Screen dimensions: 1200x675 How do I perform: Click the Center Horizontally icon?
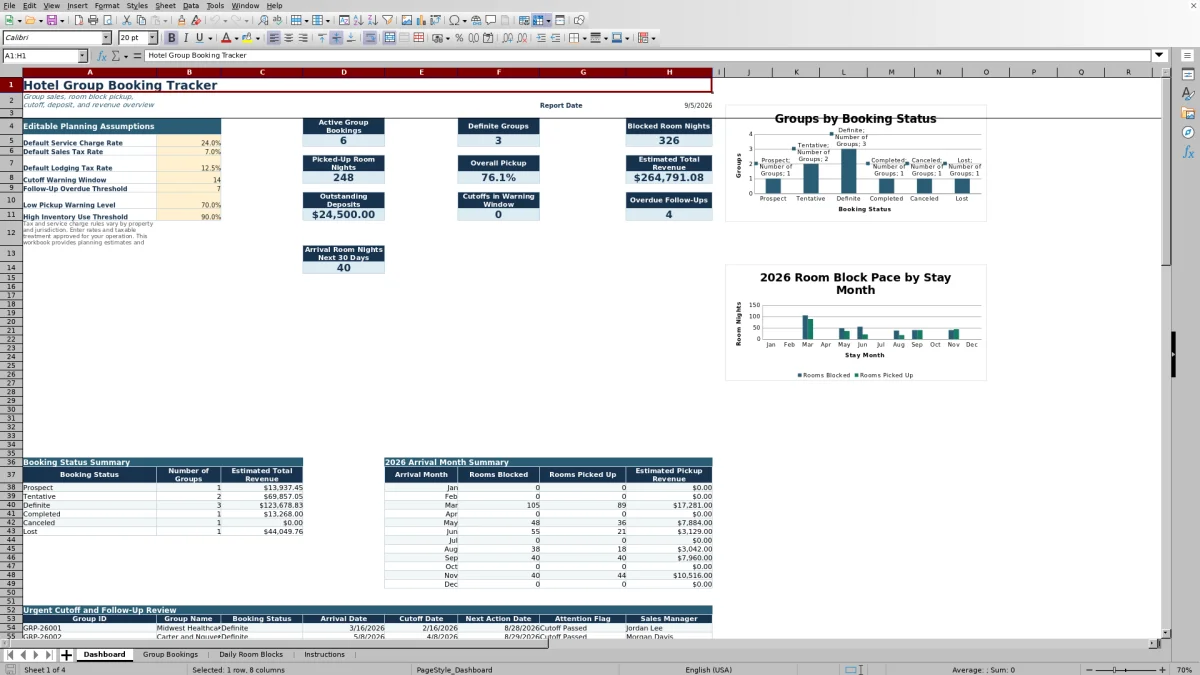(289, 38)
